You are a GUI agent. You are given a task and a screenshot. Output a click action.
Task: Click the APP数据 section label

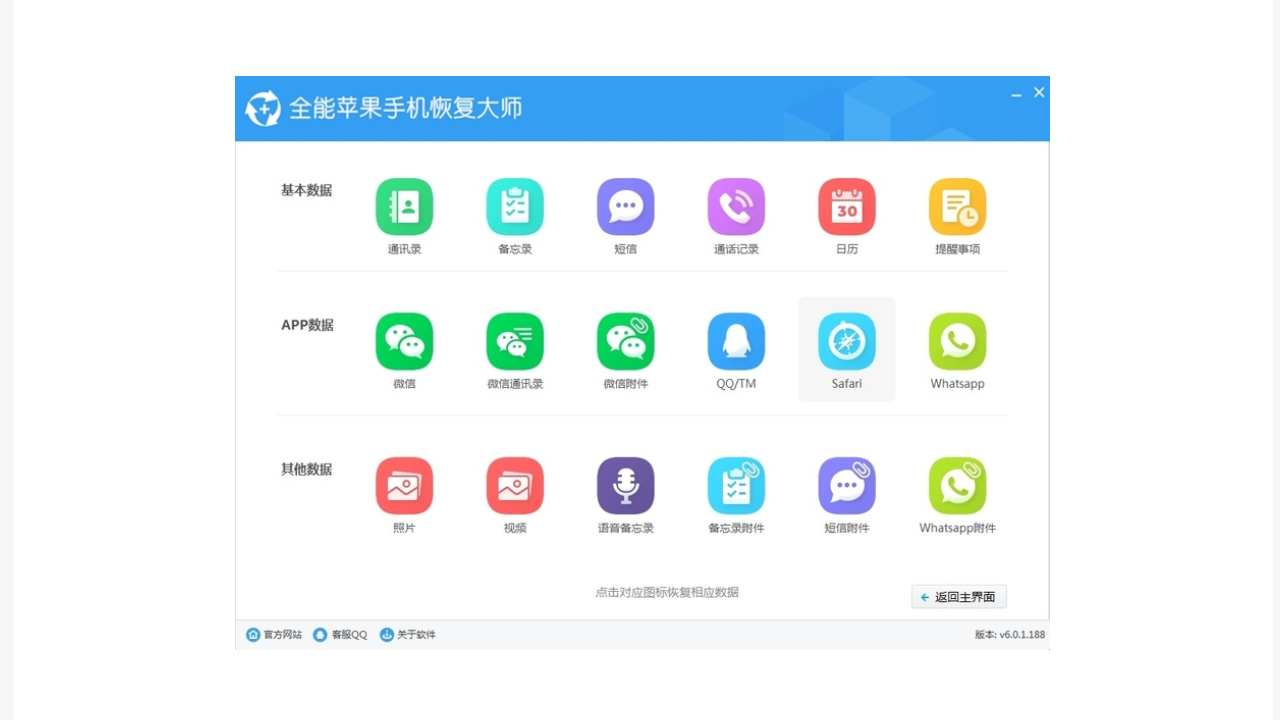click(x=307, y=325)
